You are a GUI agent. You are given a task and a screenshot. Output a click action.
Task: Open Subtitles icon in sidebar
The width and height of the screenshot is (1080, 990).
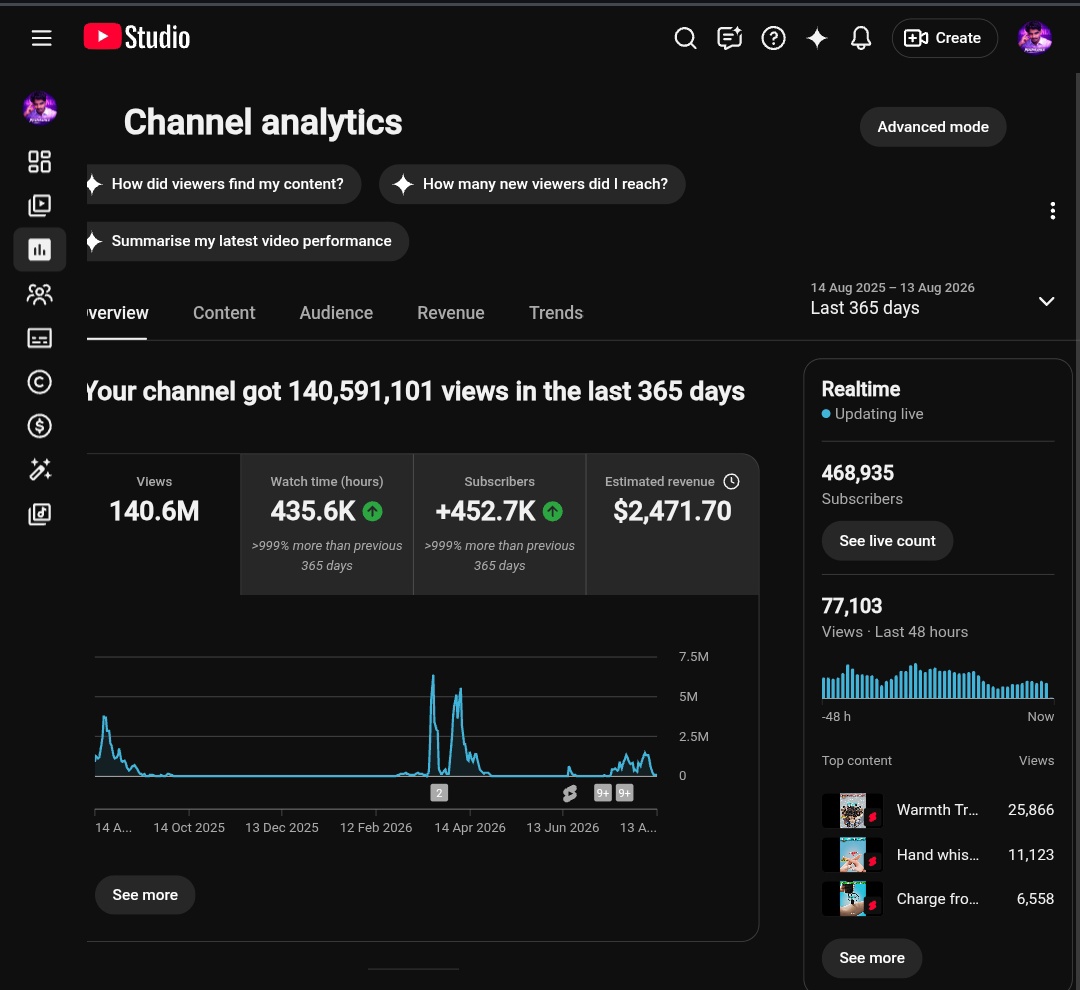coord(39,338)
